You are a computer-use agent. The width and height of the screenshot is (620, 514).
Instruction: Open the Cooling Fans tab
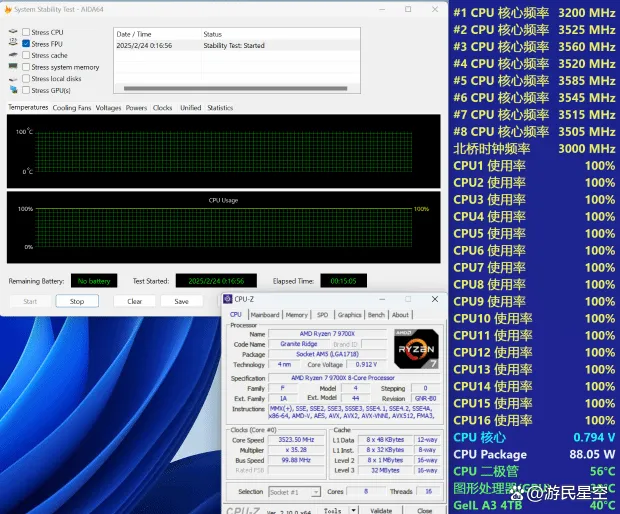pos(72,108)
